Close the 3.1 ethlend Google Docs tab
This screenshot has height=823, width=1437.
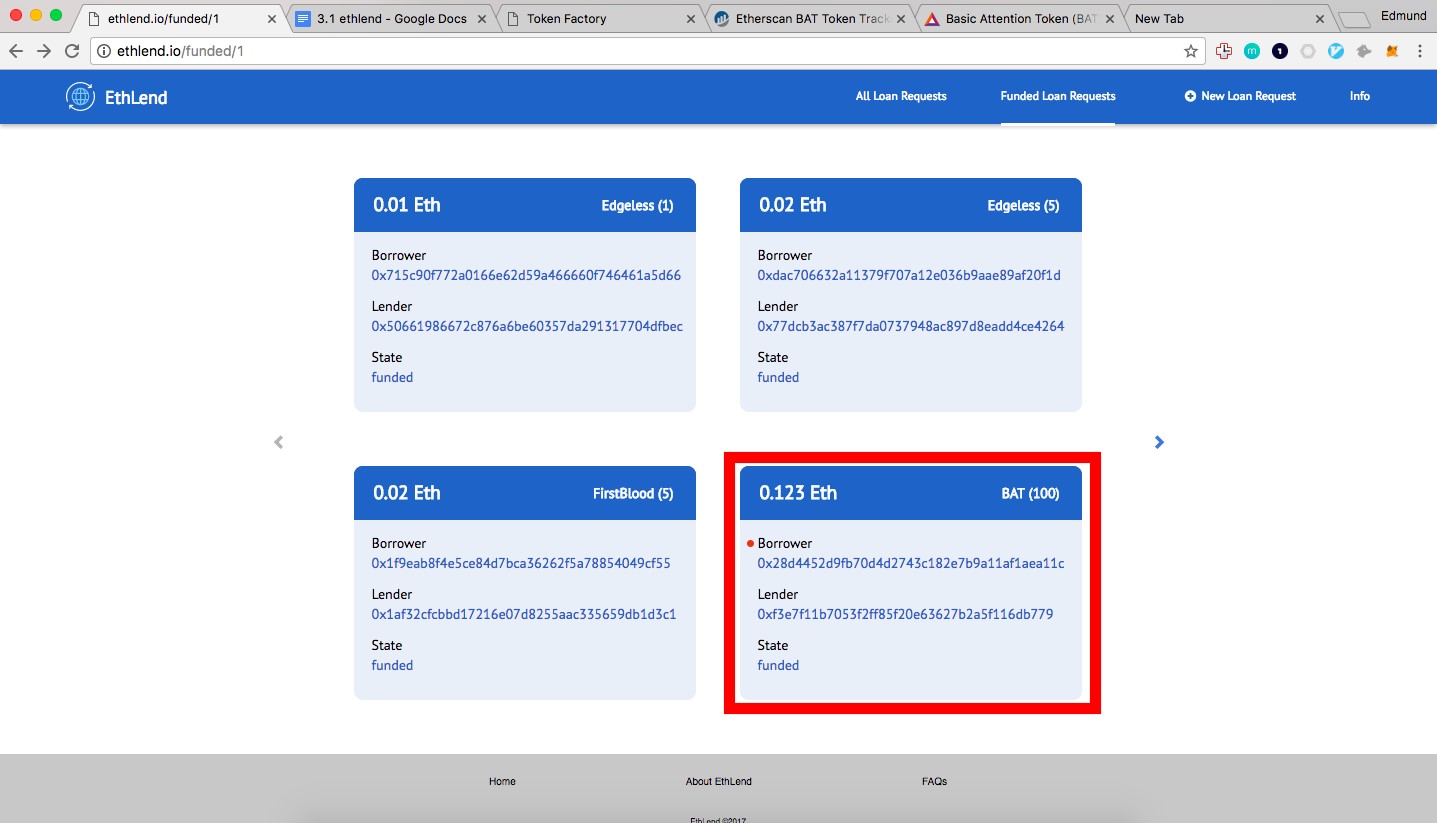pos(482,19)
